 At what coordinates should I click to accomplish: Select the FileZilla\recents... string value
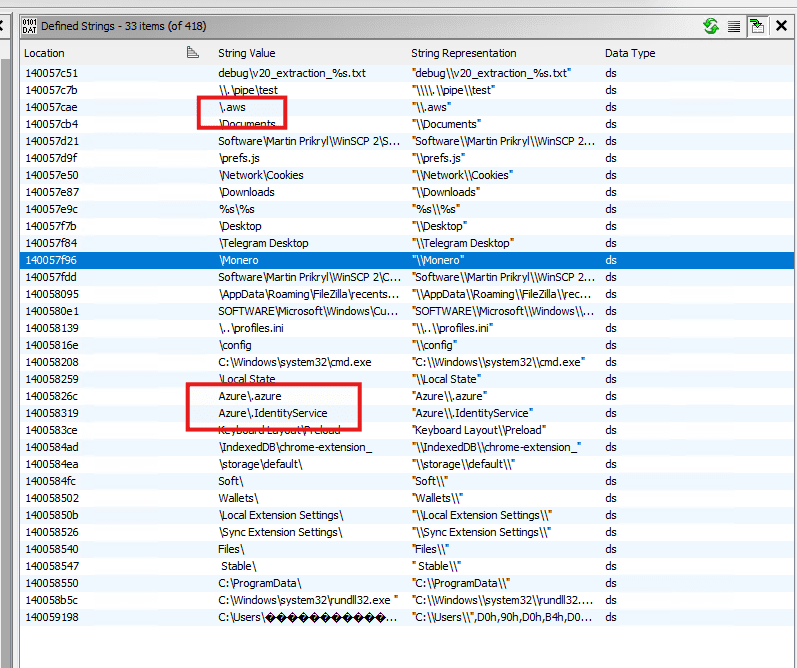309,294
